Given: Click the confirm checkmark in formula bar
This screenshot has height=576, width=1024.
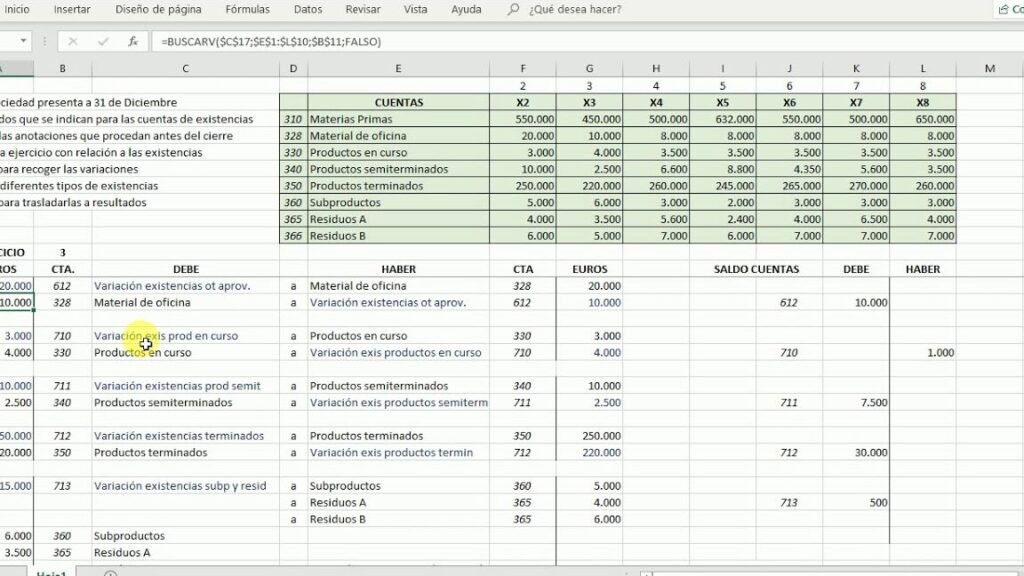Looking at the screenshot, I should [x=103, y=41].
